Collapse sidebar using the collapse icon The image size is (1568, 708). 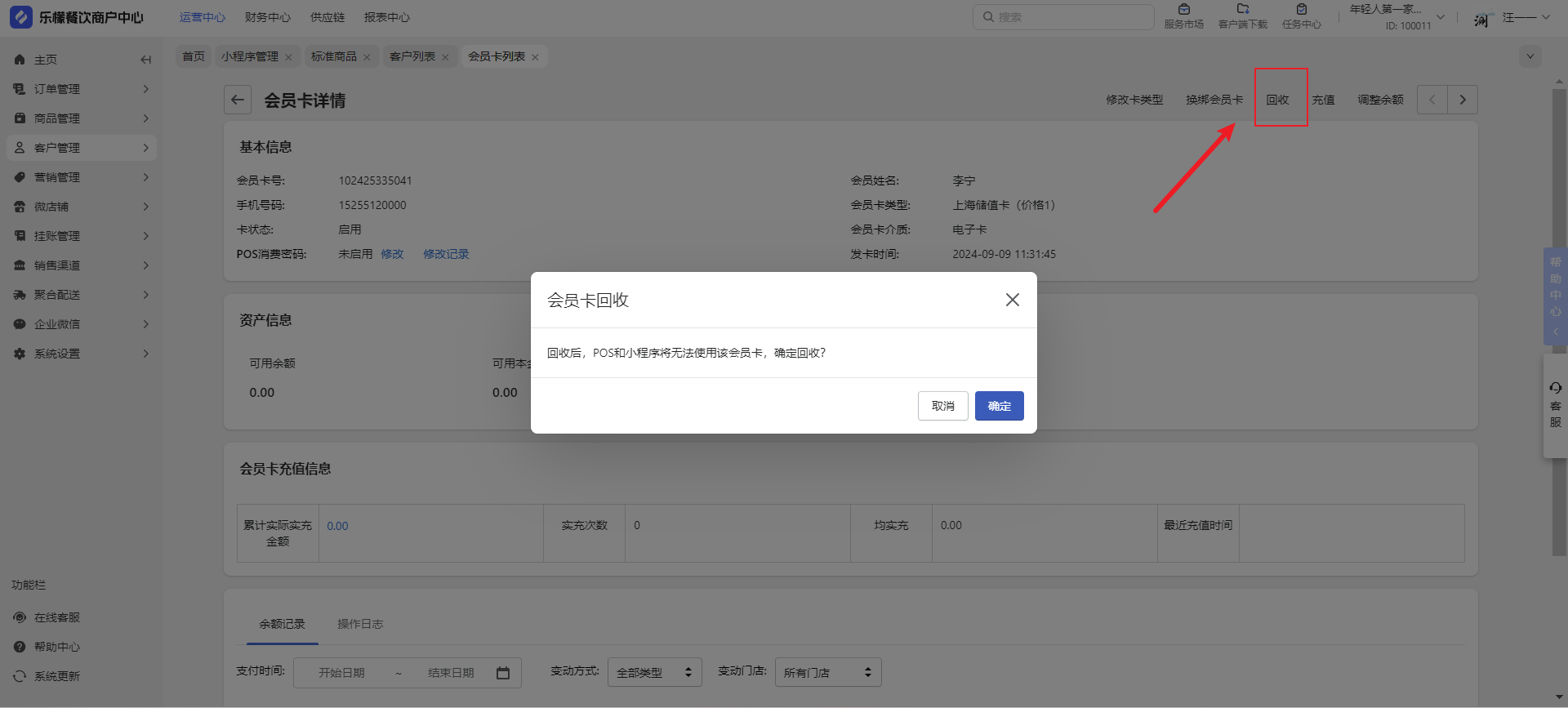point(145,60)
